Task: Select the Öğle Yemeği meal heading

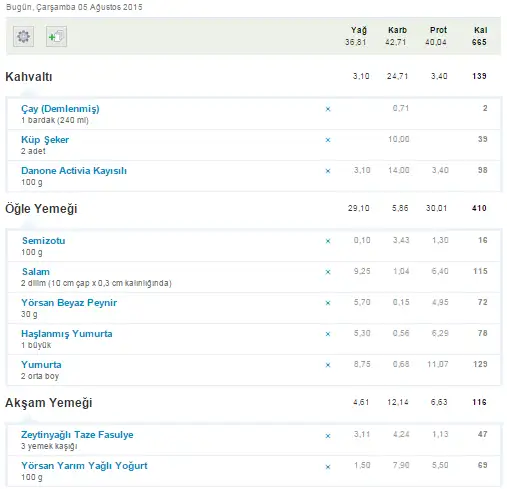Action: coord(41,209)
